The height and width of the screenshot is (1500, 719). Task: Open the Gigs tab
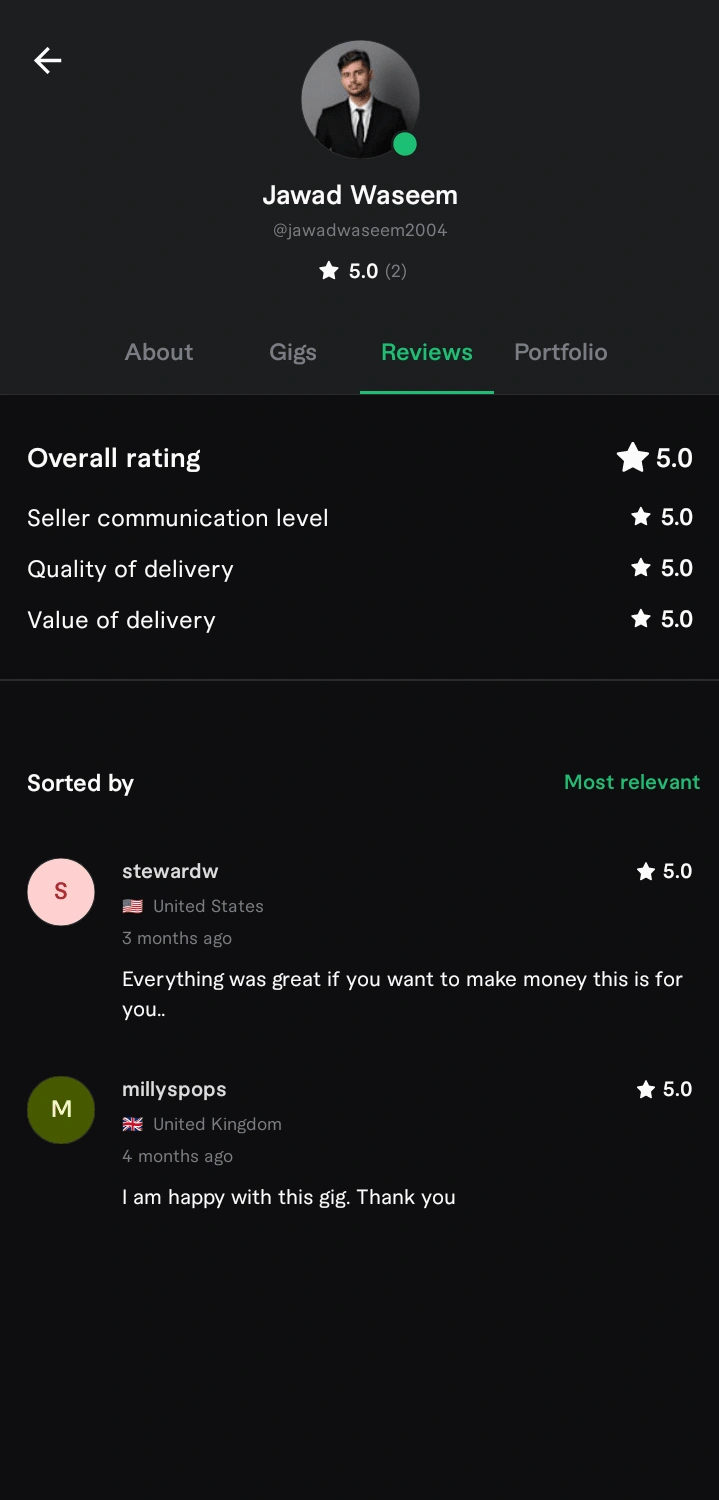[x=293, y=352]
